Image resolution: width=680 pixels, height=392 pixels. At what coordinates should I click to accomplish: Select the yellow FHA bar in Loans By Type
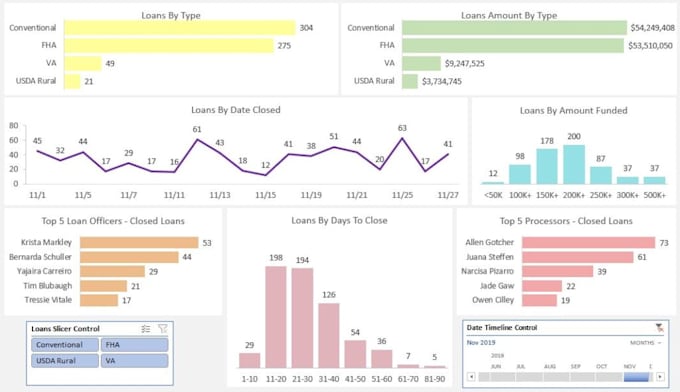coord(169,46)
